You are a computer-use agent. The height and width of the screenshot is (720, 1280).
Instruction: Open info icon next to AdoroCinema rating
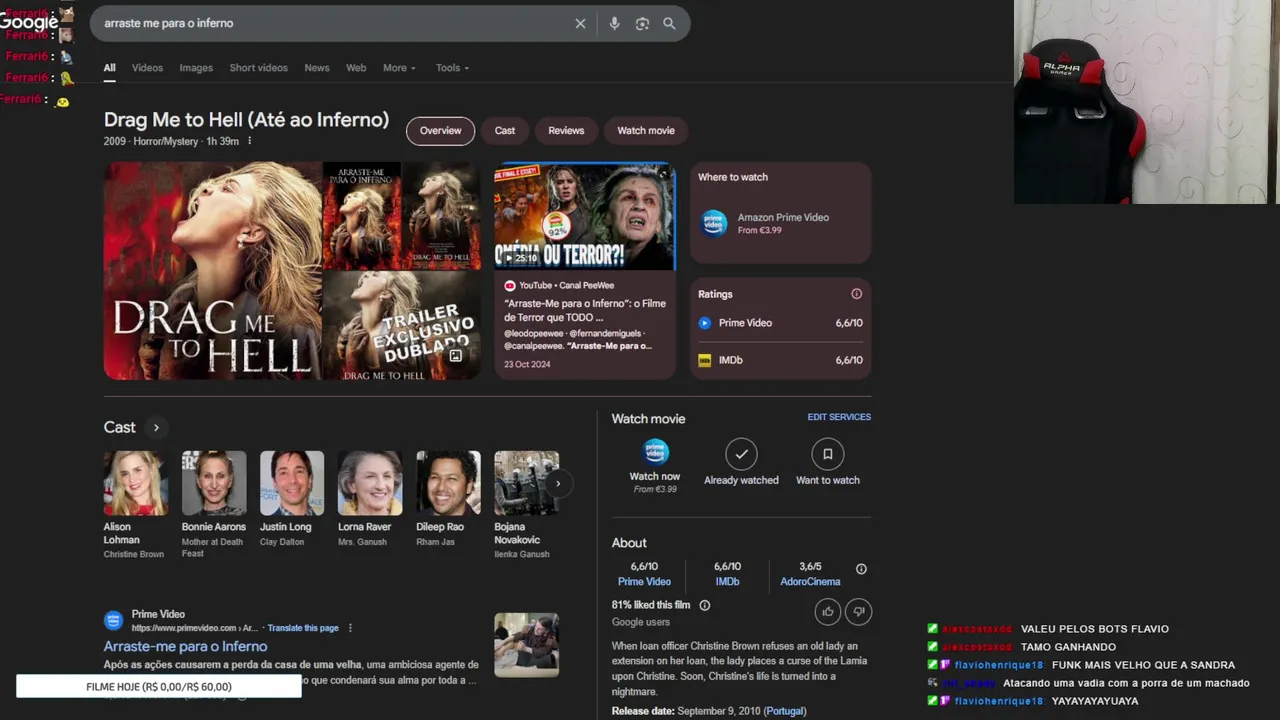(861, 569)
